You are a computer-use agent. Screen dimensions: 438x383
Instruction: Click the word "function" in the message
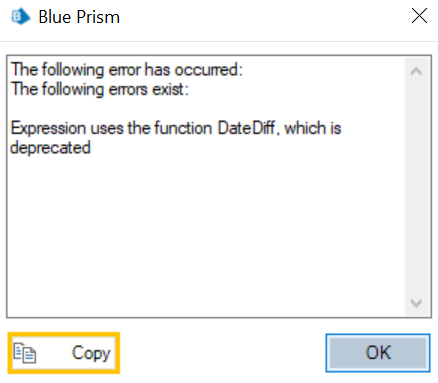(183, 128)
